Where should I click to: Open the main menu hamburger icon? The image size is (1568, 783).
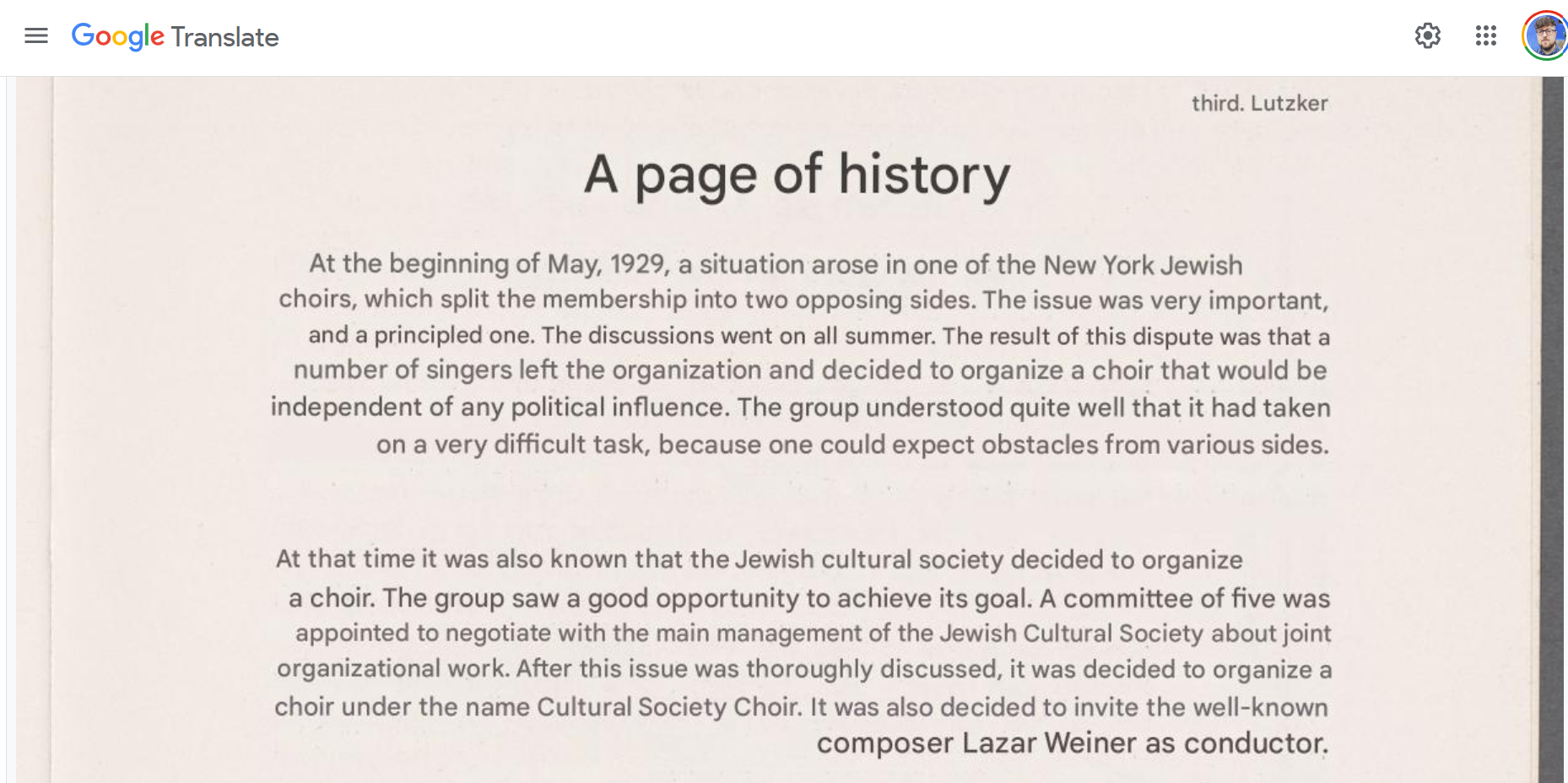(36, 35)
